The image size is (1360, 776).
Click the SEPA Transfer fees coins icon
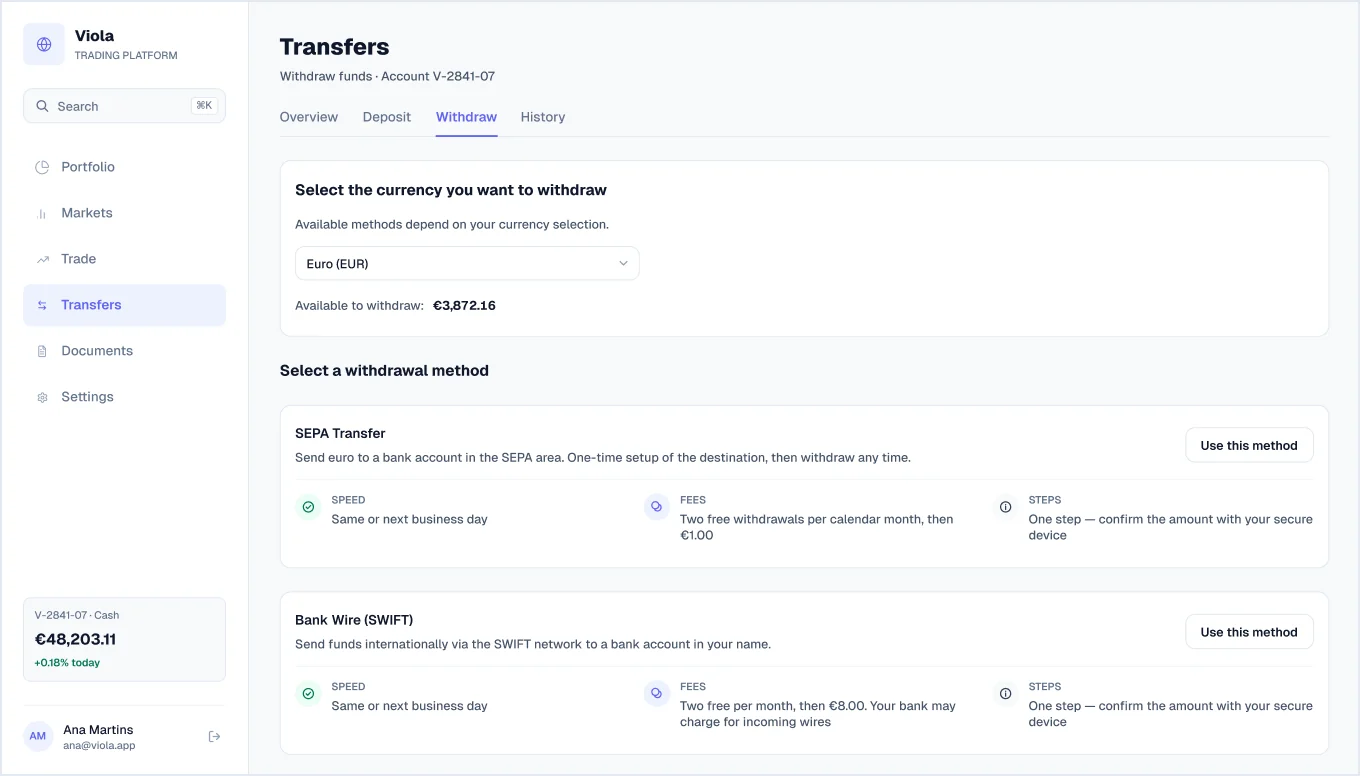point(657,507)
